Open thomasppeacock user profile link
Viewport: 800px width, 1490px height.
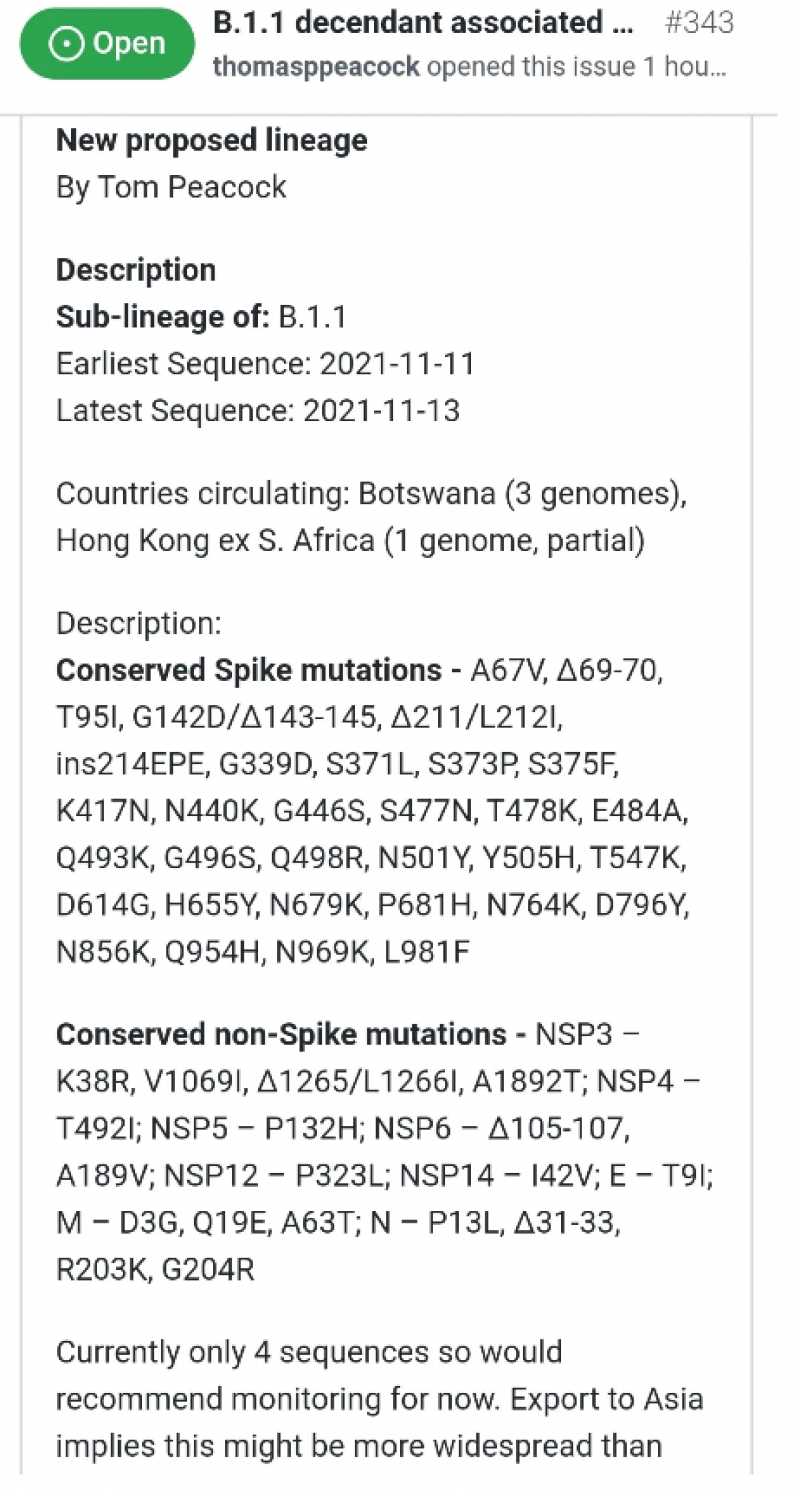pyautogui.click(x=316, y=68)
